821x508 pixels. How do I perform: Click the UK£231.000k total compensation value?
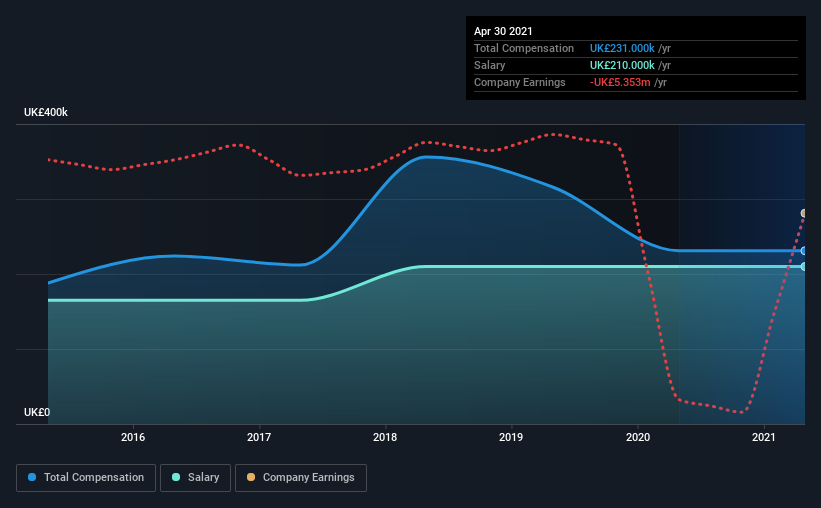[x=622, y=48]
